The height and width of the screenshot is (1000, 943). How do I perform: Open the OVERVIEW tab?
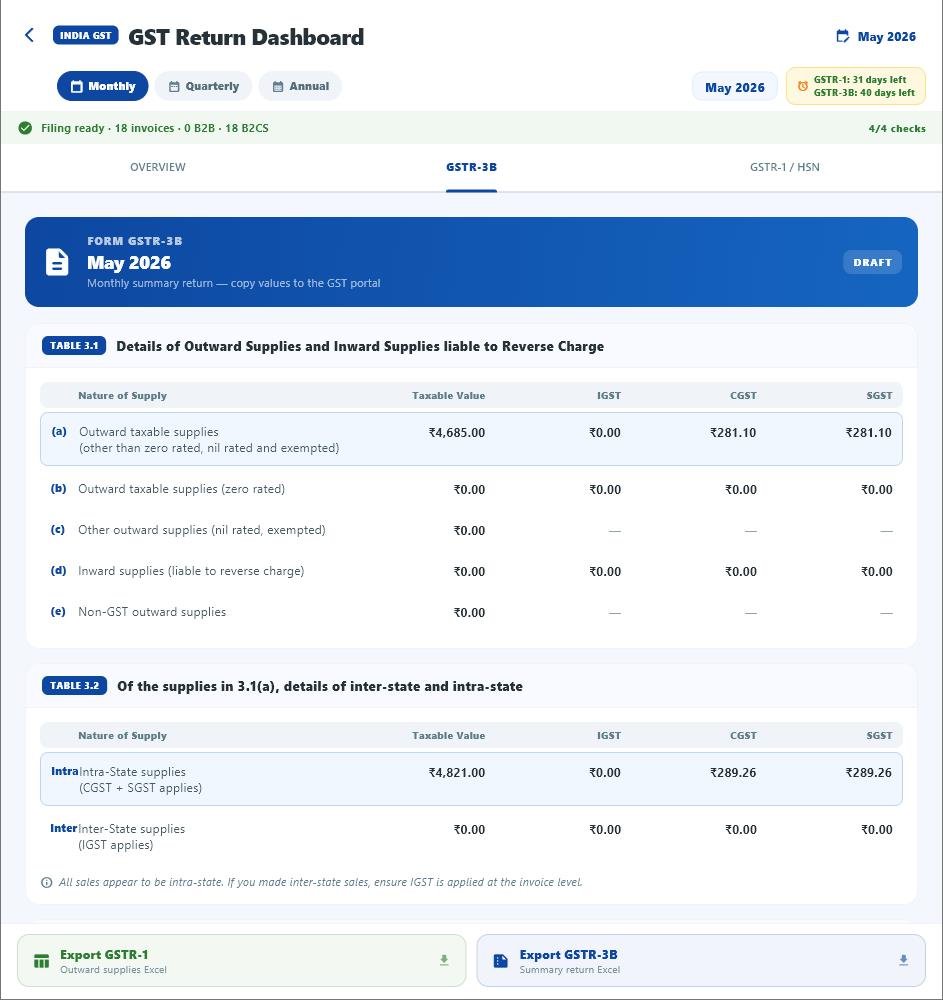click(x=157, y=167)
